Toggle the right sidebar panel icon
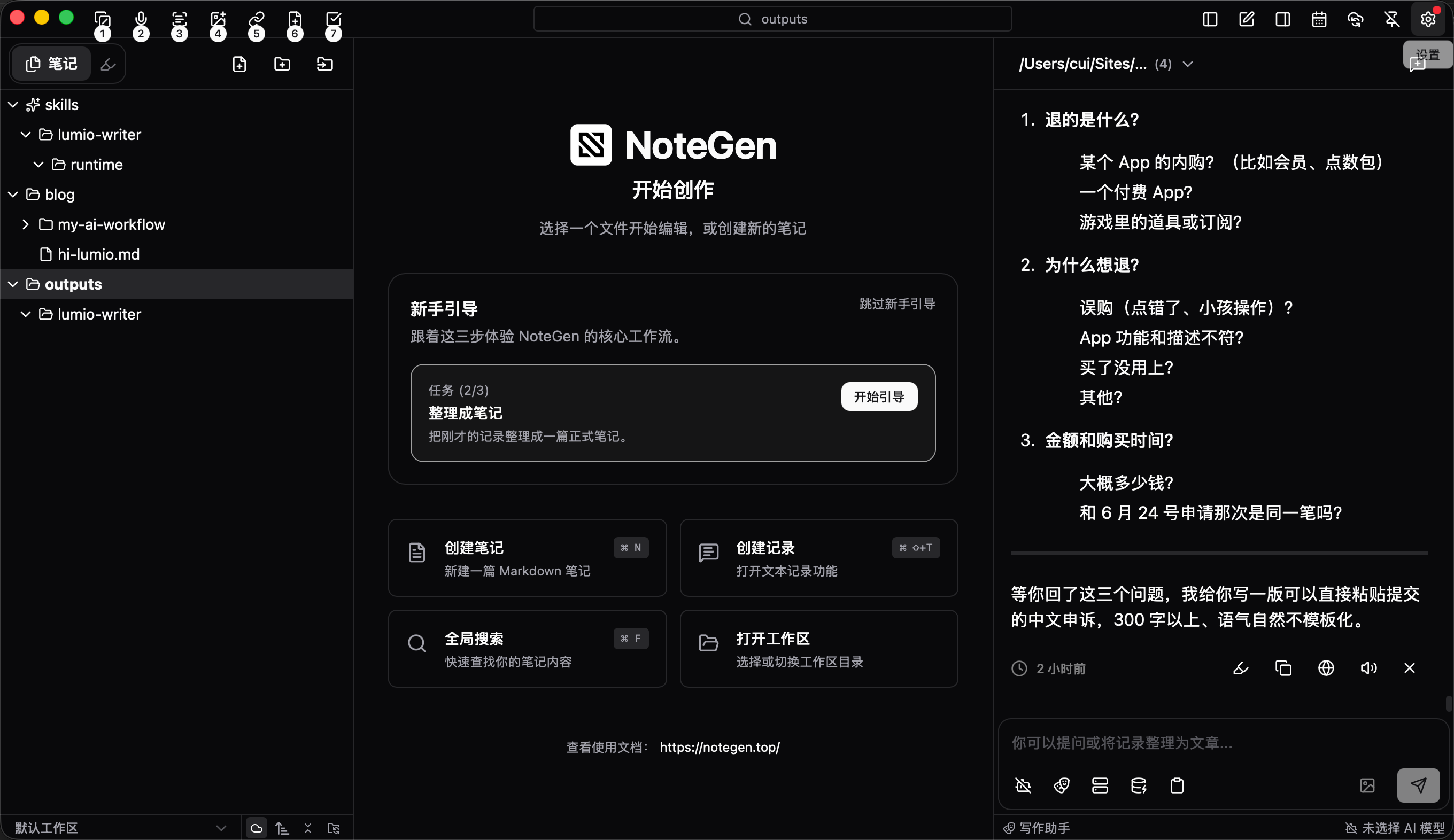Viewport: 1454px width, 840px height. (x=1282, y=19)
